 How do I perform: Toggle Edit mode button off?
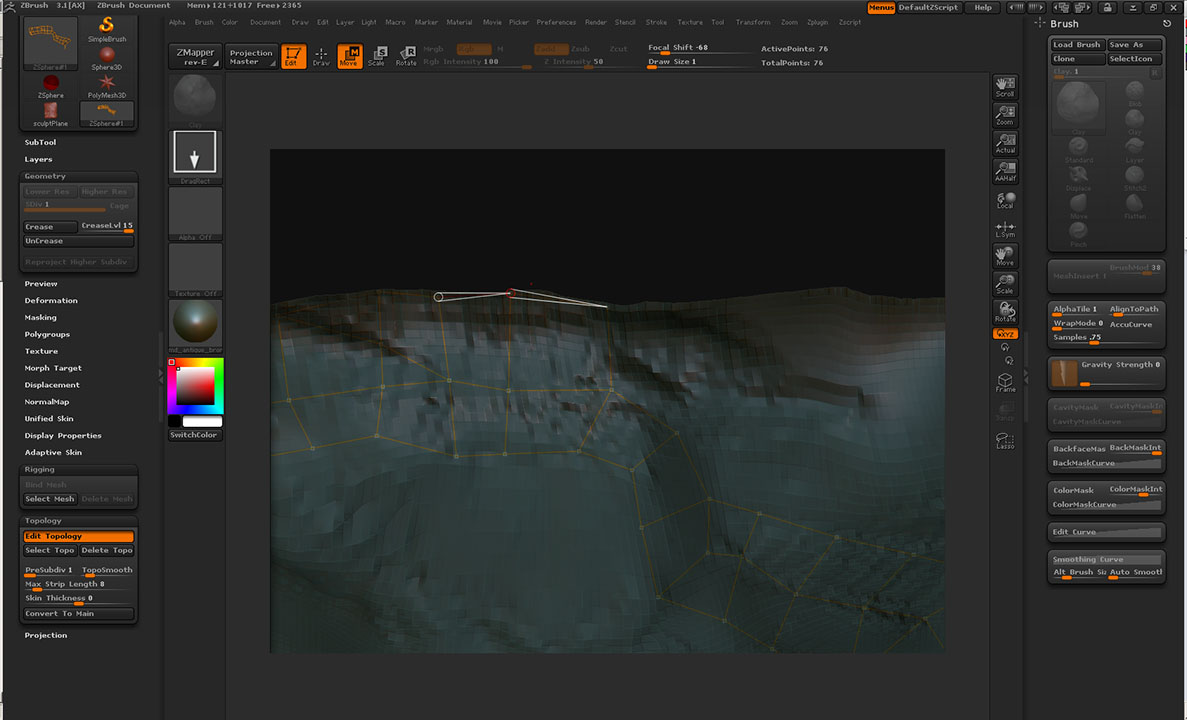coord(293,56)
